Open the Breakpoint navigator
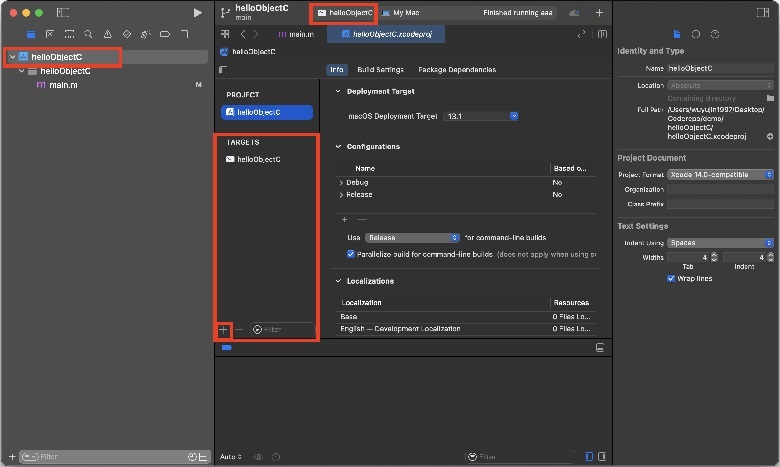The width and height of the screenshot is (780, 467). tap(165, 34)
